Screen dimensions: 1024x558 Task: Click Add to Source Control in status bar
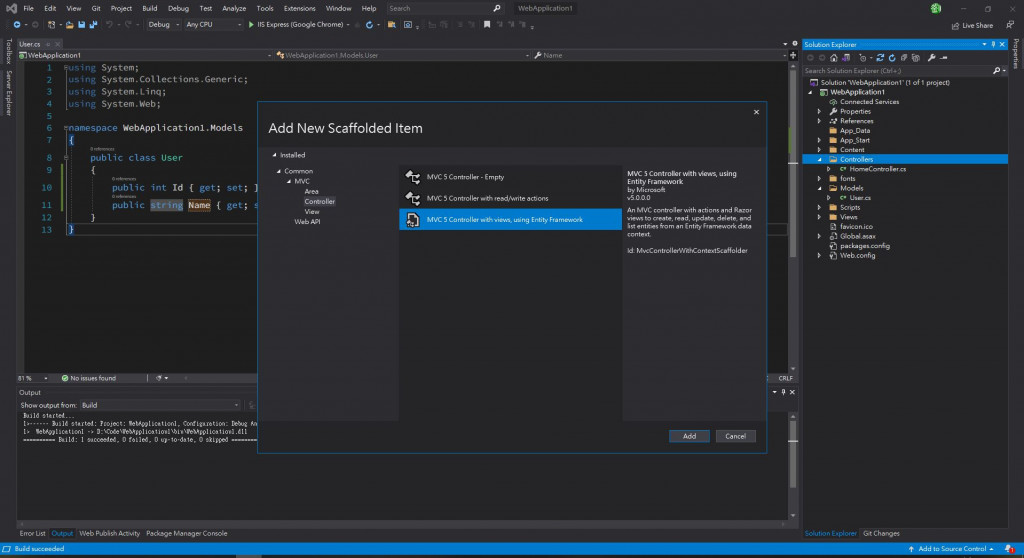951,549
